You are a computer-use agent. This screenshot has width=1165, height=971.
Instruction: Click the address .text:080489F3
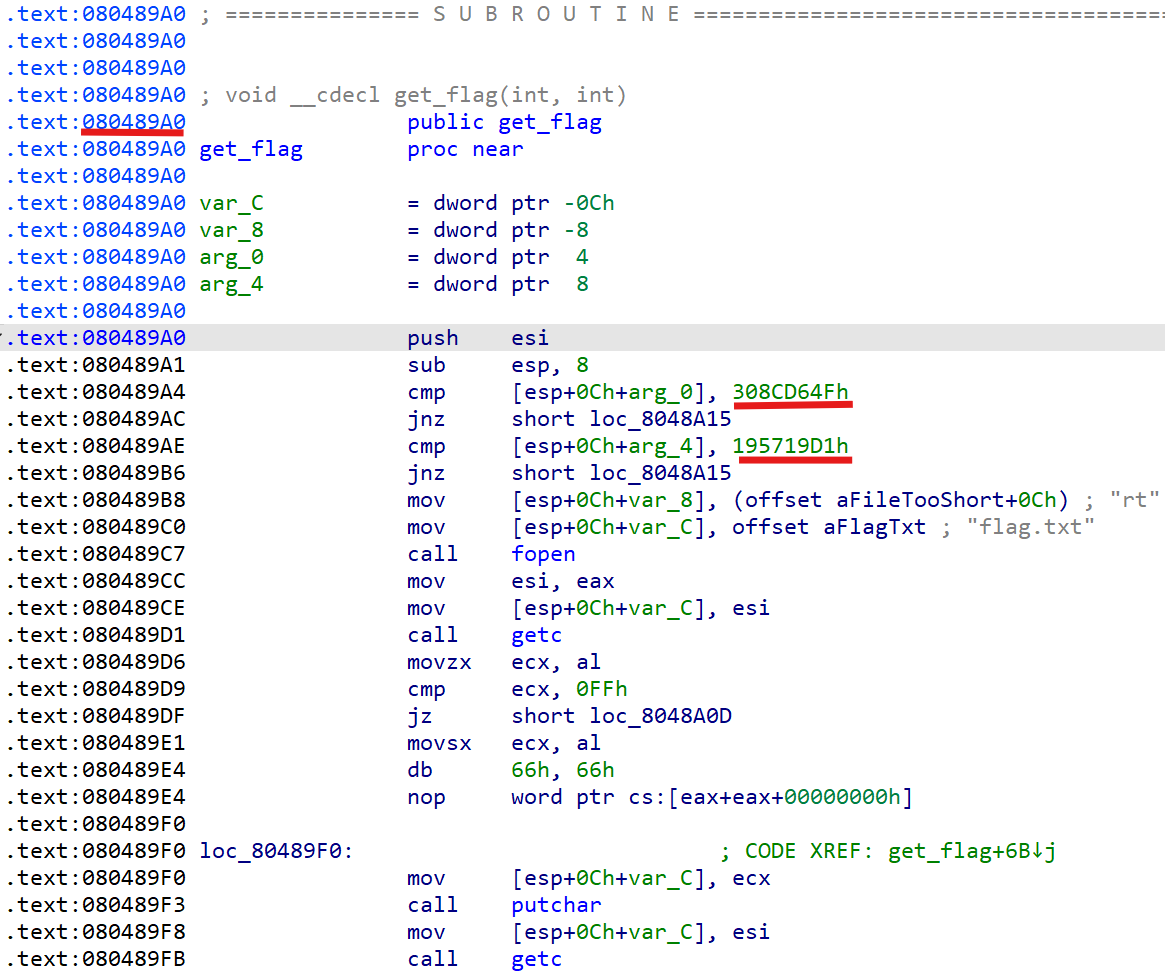click(x=95, y=905)
